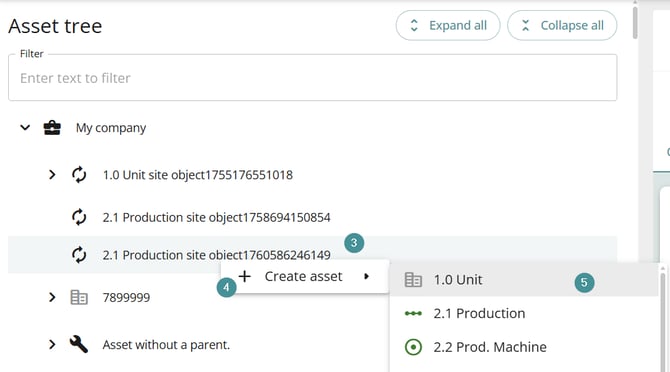Click the Expand all arrows icon
The height and width of the screenshot is (372, 670).
tap(414, 26)
